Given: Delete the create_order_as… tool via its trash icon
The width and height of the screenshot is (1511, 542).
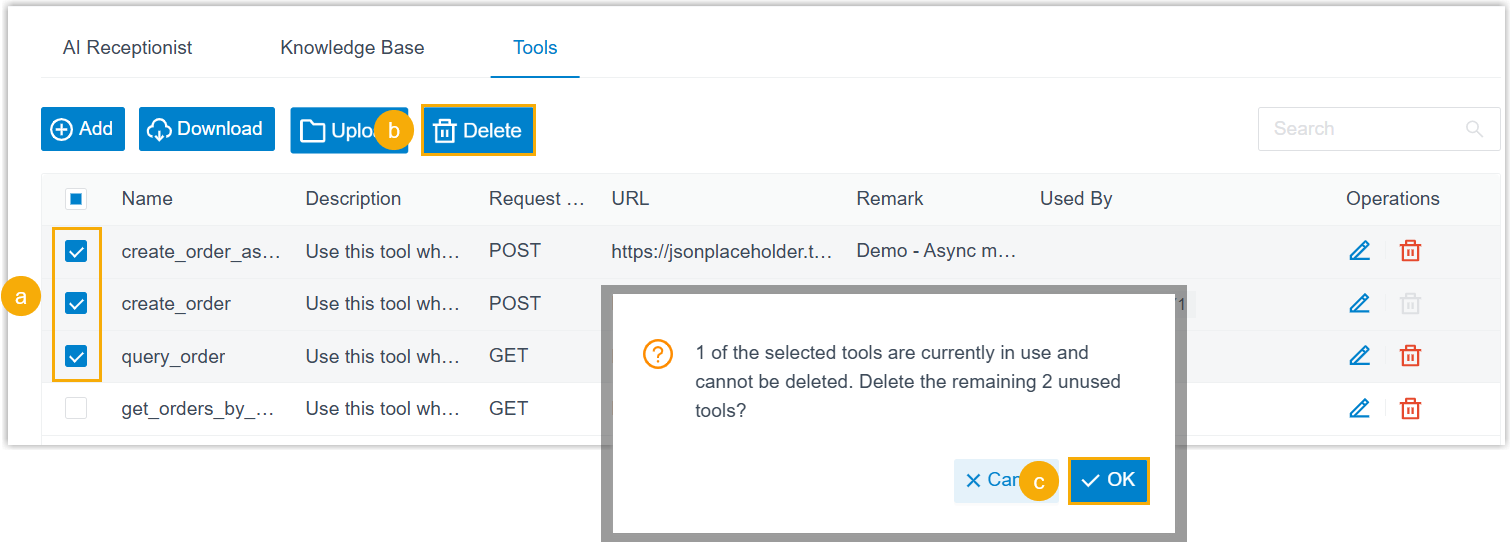Looking at the screenshot, I should pos(1410,251).
